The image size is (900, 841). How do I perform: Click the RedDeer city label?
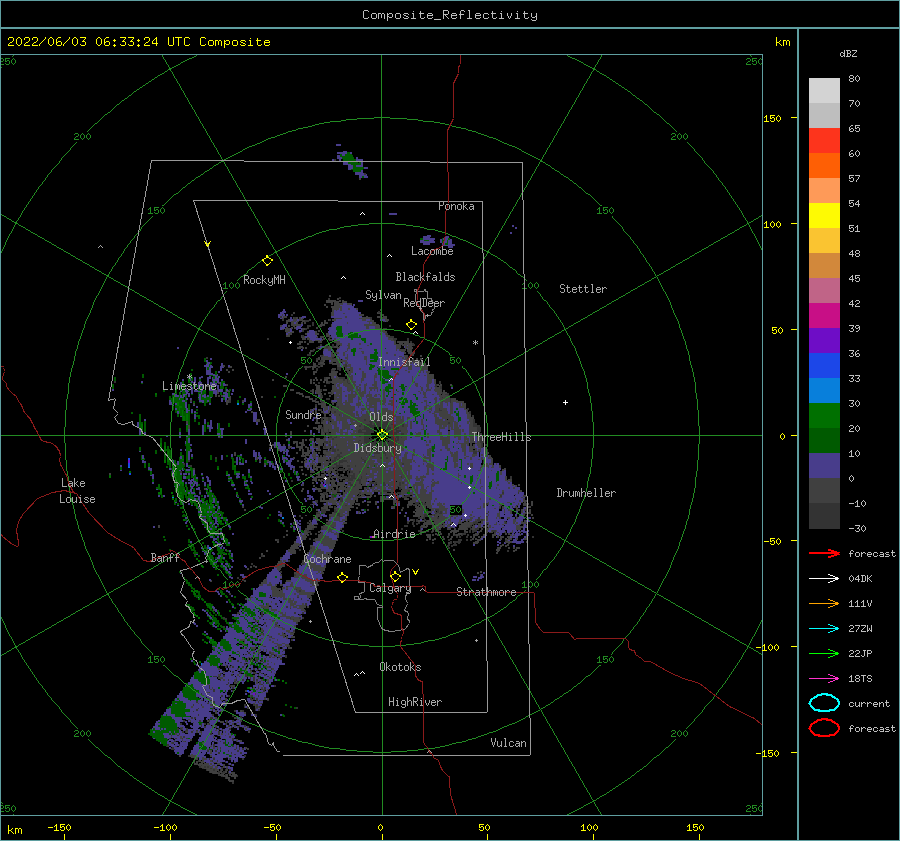click(x=424, y=303)
